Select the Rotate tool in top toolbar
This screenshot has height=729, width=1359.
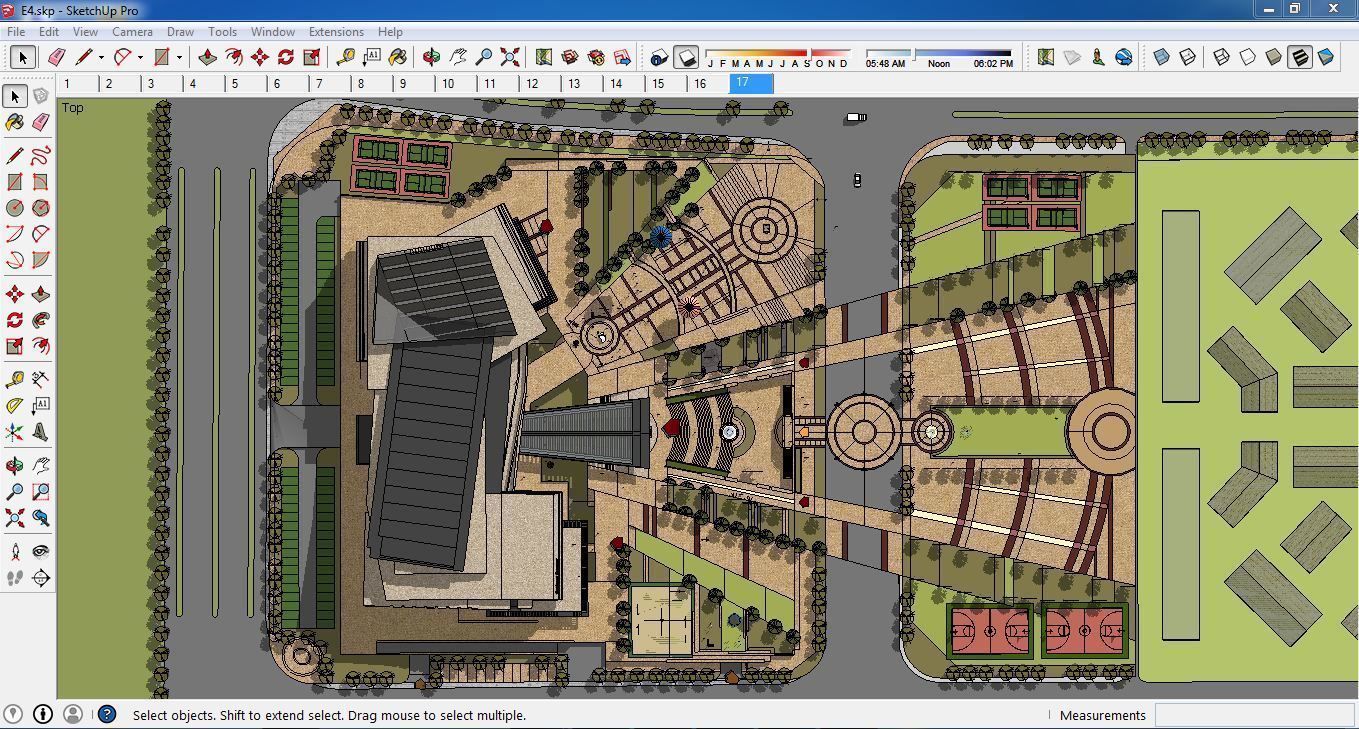click(285, 57)
